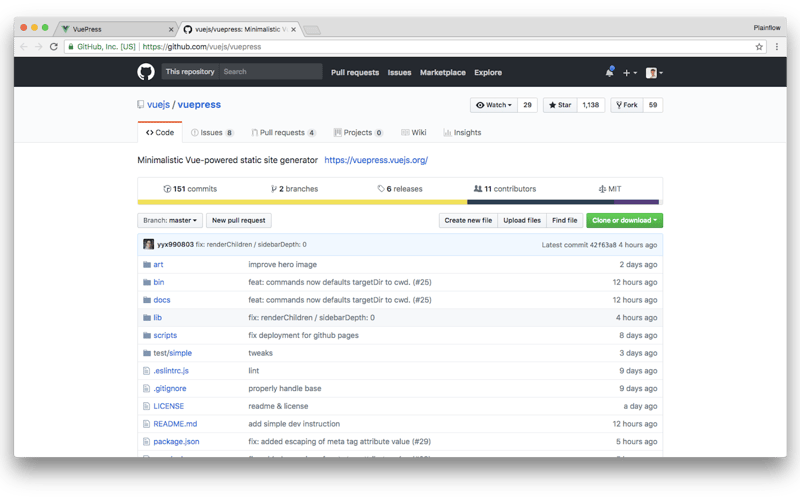Click the Find file button
This screenshot has width=800, height=500.
coord(565,220)
